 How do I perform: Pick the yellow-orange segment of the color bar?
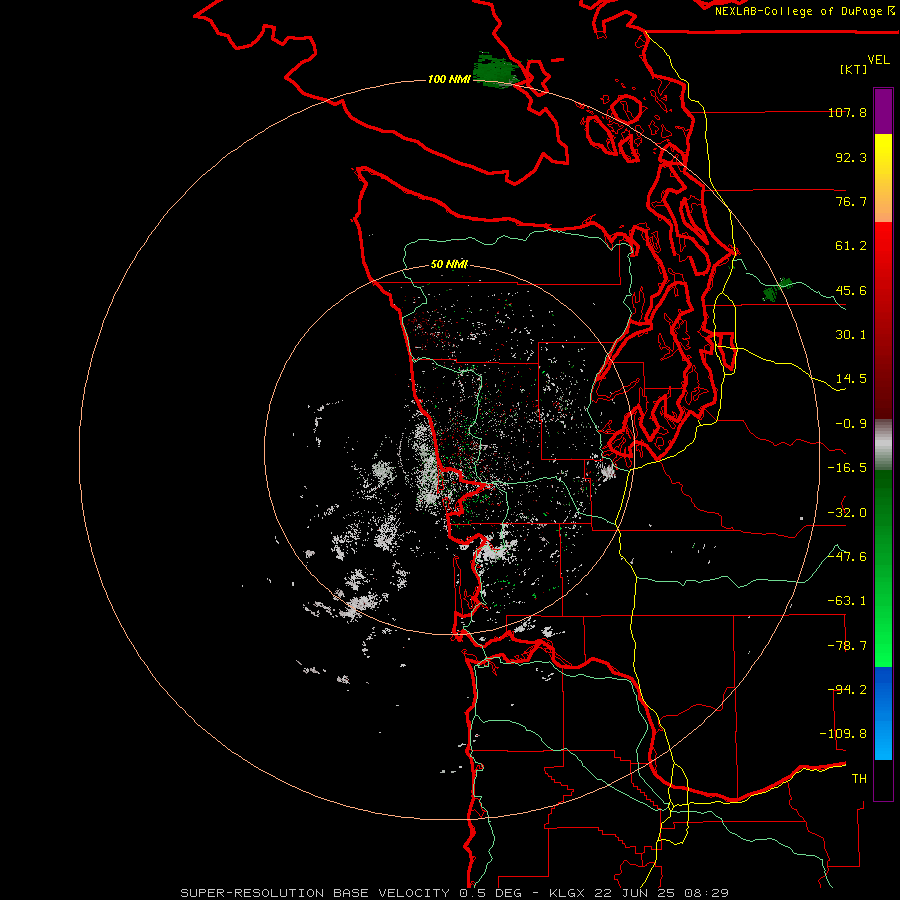tap(883, 178)
